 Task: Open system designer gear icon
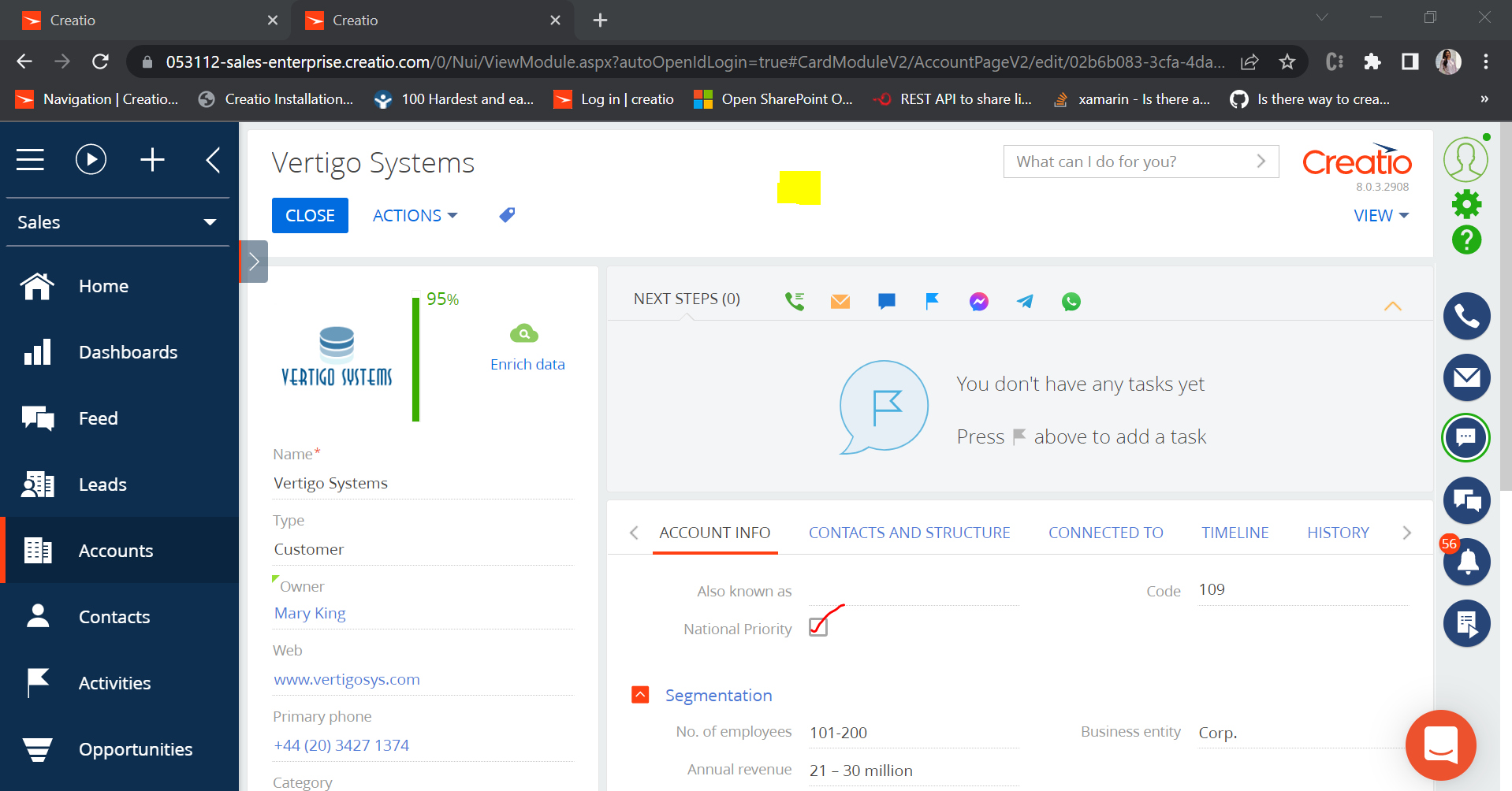(1466, 204)
